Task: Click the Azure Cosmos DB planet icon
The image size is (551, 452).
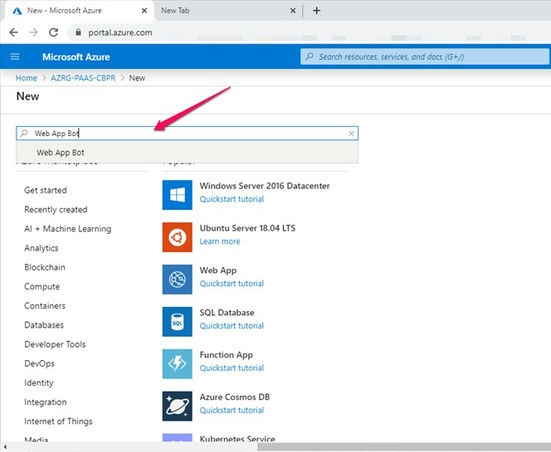Action: 177,406
